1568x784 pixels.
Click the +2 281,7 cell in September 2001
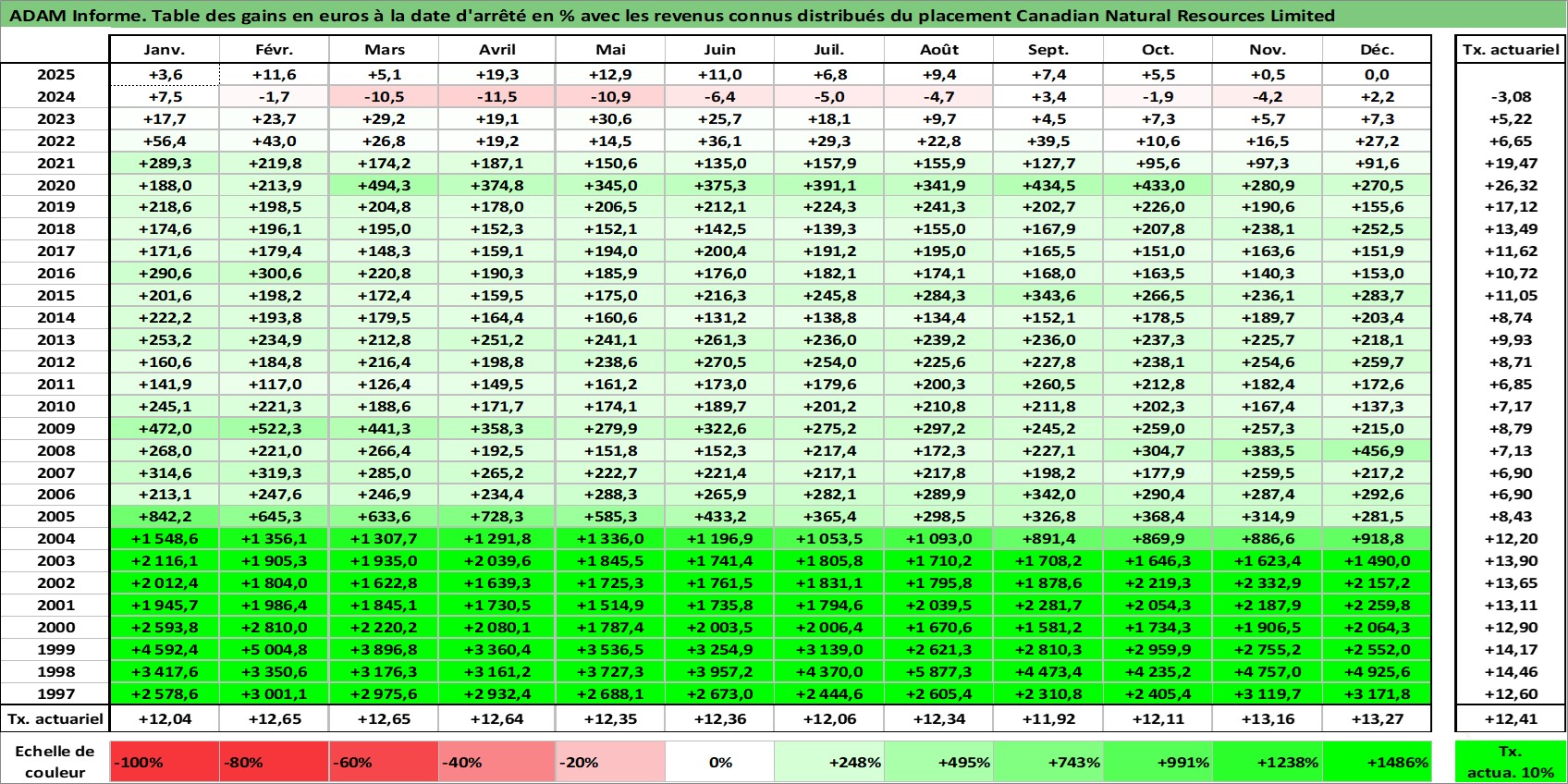(x=1048, y=605)
